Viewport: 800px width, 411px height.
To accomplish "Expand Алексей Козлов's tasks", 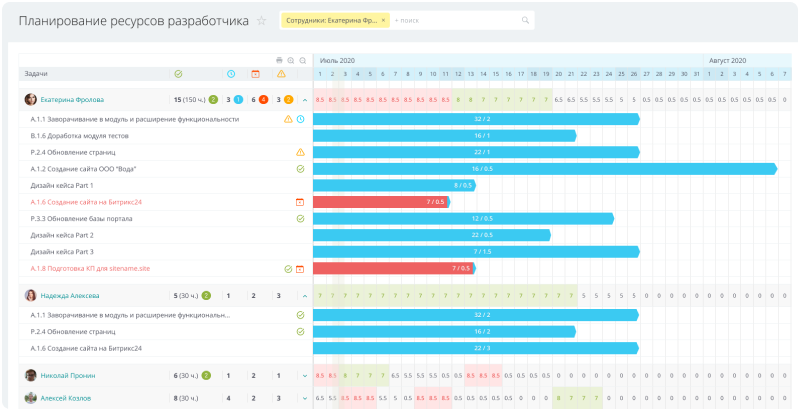I will coord(305,398).
